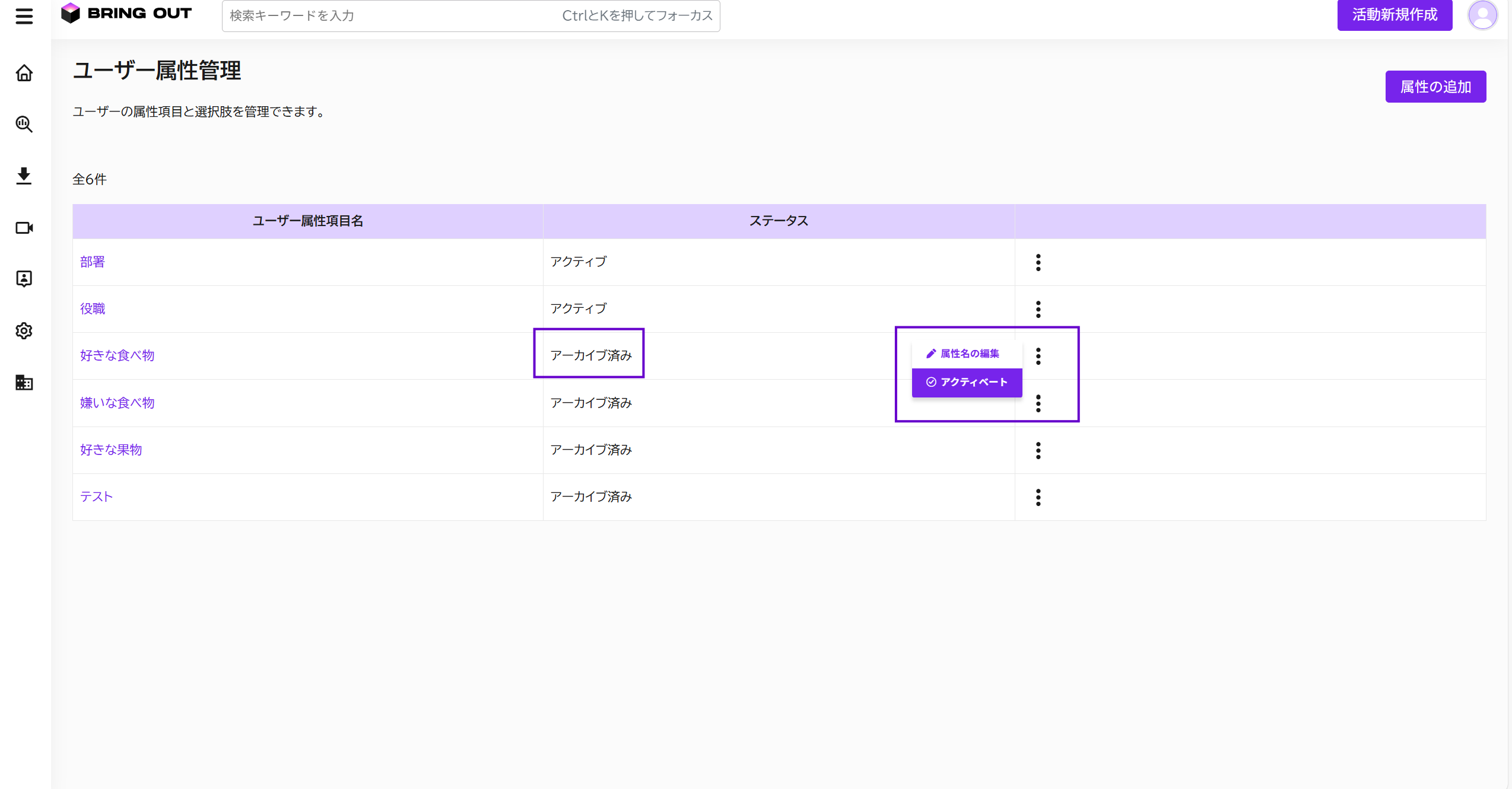Expand options for 好きな果物 row
The width and height of the screenshot is (1512, 789).
(1038, 450)
